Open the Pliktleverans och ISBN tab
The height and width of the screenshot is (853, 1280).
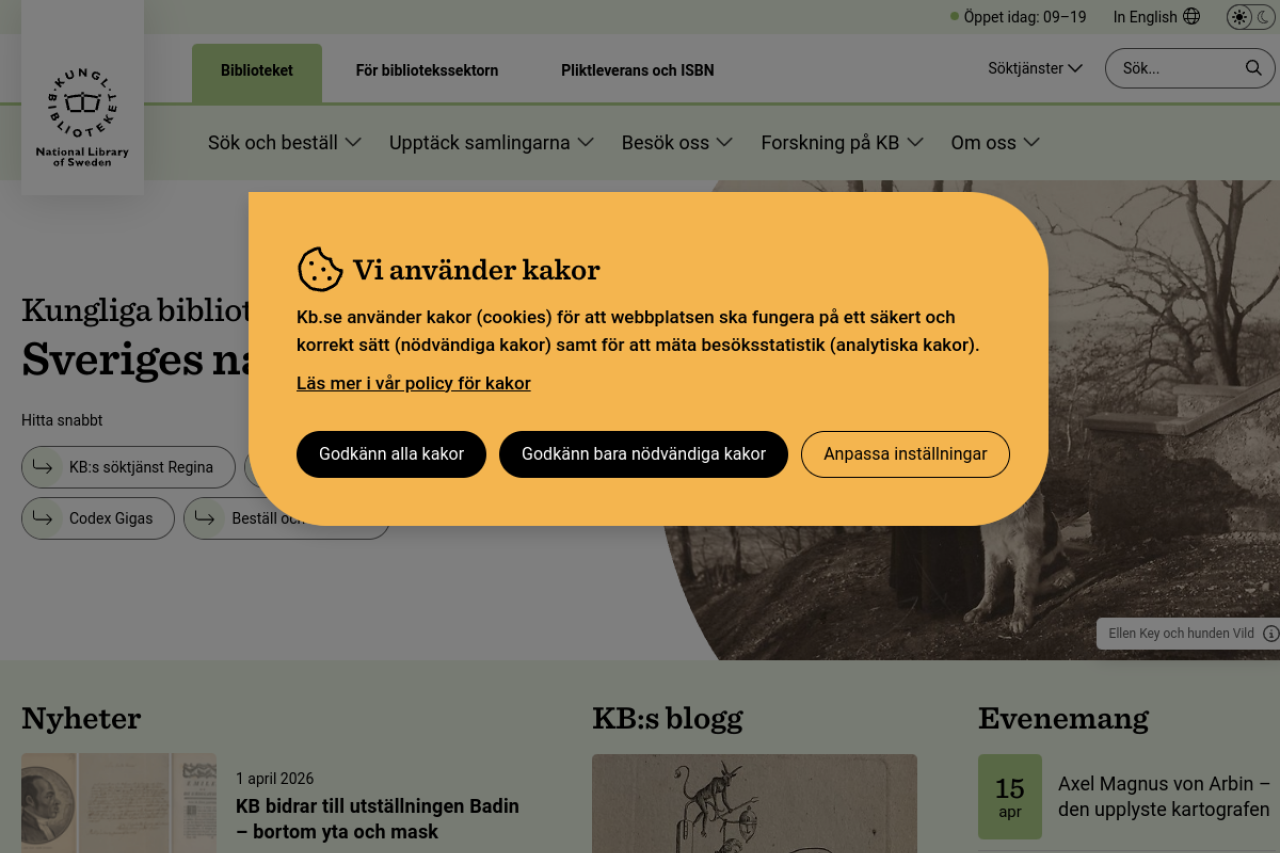pos(637,70)
